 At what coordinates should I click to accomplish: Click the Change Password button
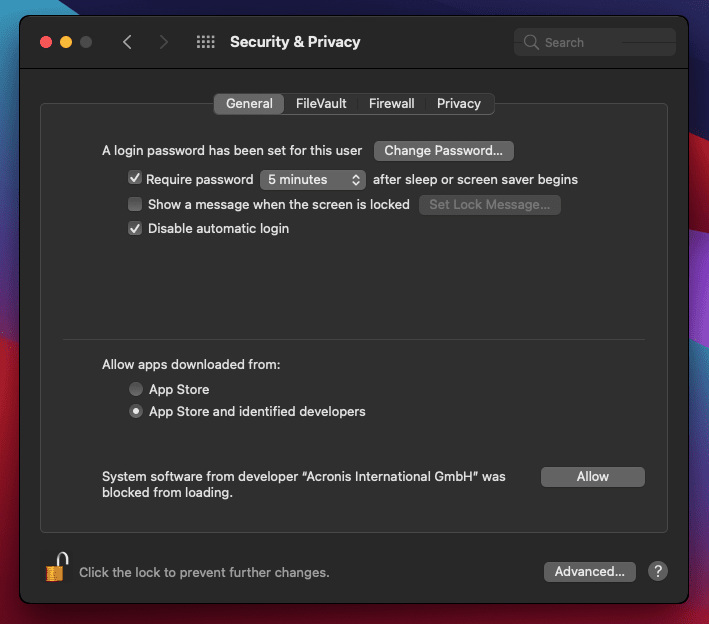coord(443,151)
